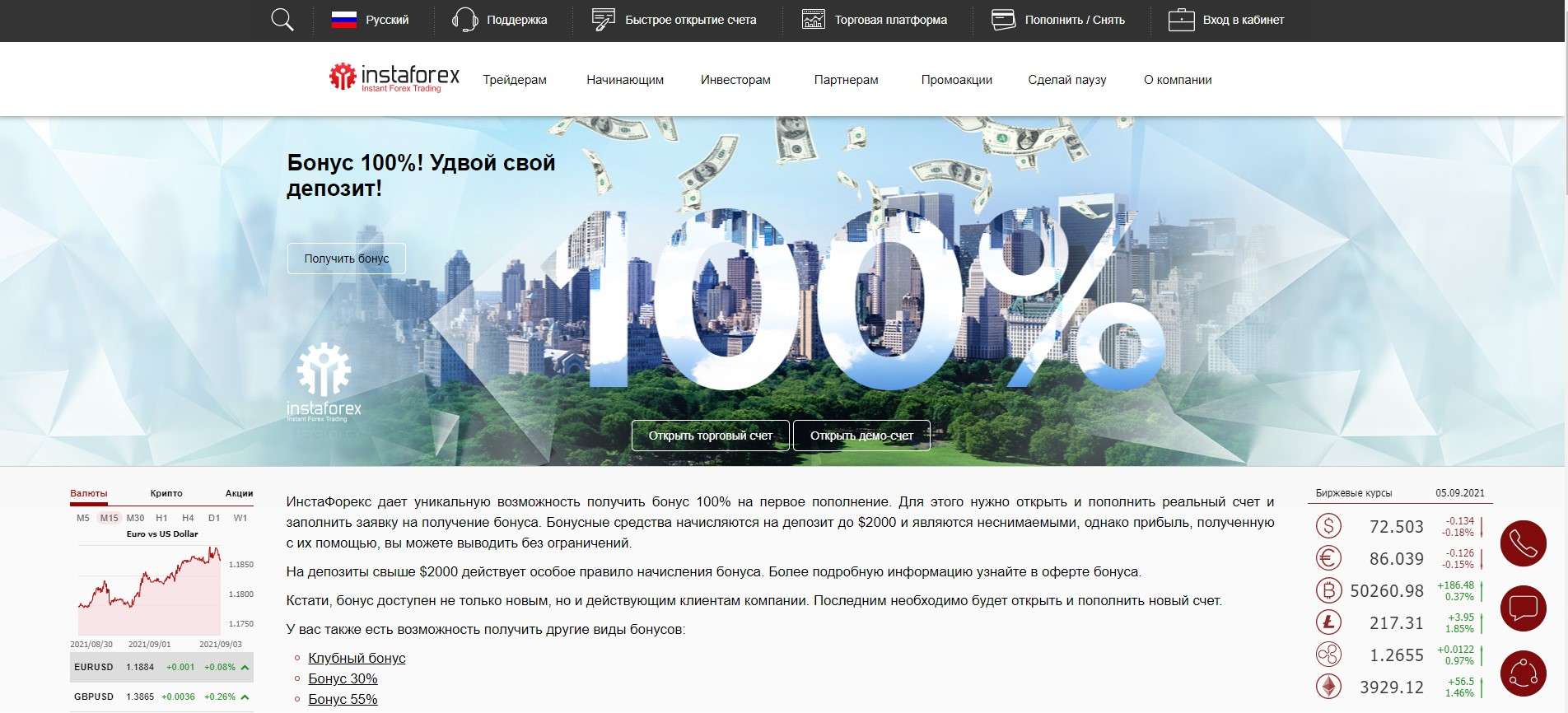Open the Партнерам menu
The height and width of the screenshot is (713, 1568).
(x=846, y=80)
